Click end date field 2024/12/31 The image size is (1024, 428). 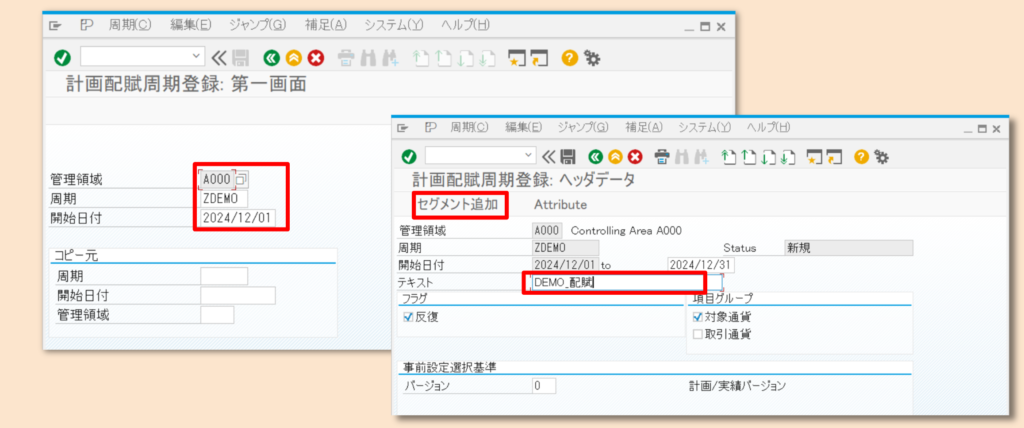[701, 265]
